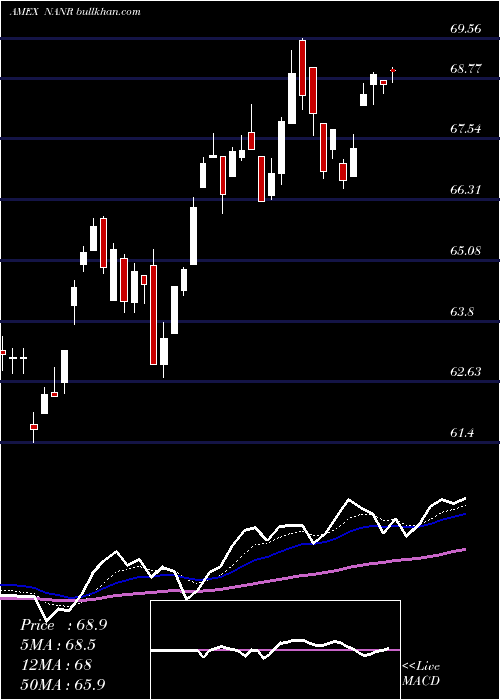Screen dimensions: 500x700
Task: Click the 69.56 price level label
Action: point(466,29)
